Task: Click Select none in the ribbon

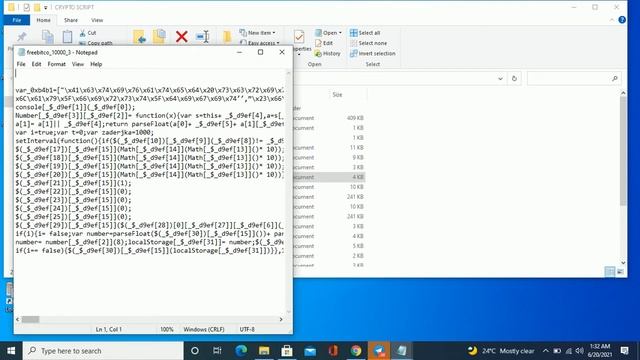Action: 368,43
